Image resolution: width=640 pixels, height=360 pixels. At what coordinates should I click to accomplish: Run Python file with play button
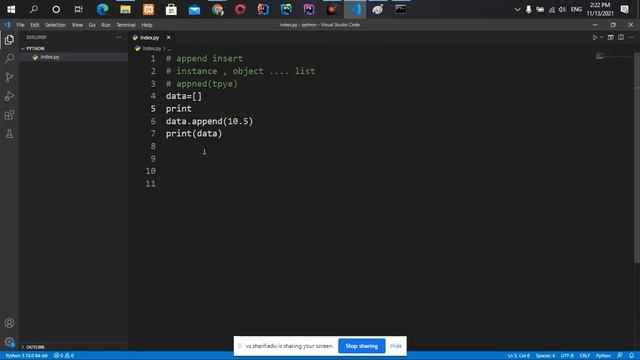point(595,37)
